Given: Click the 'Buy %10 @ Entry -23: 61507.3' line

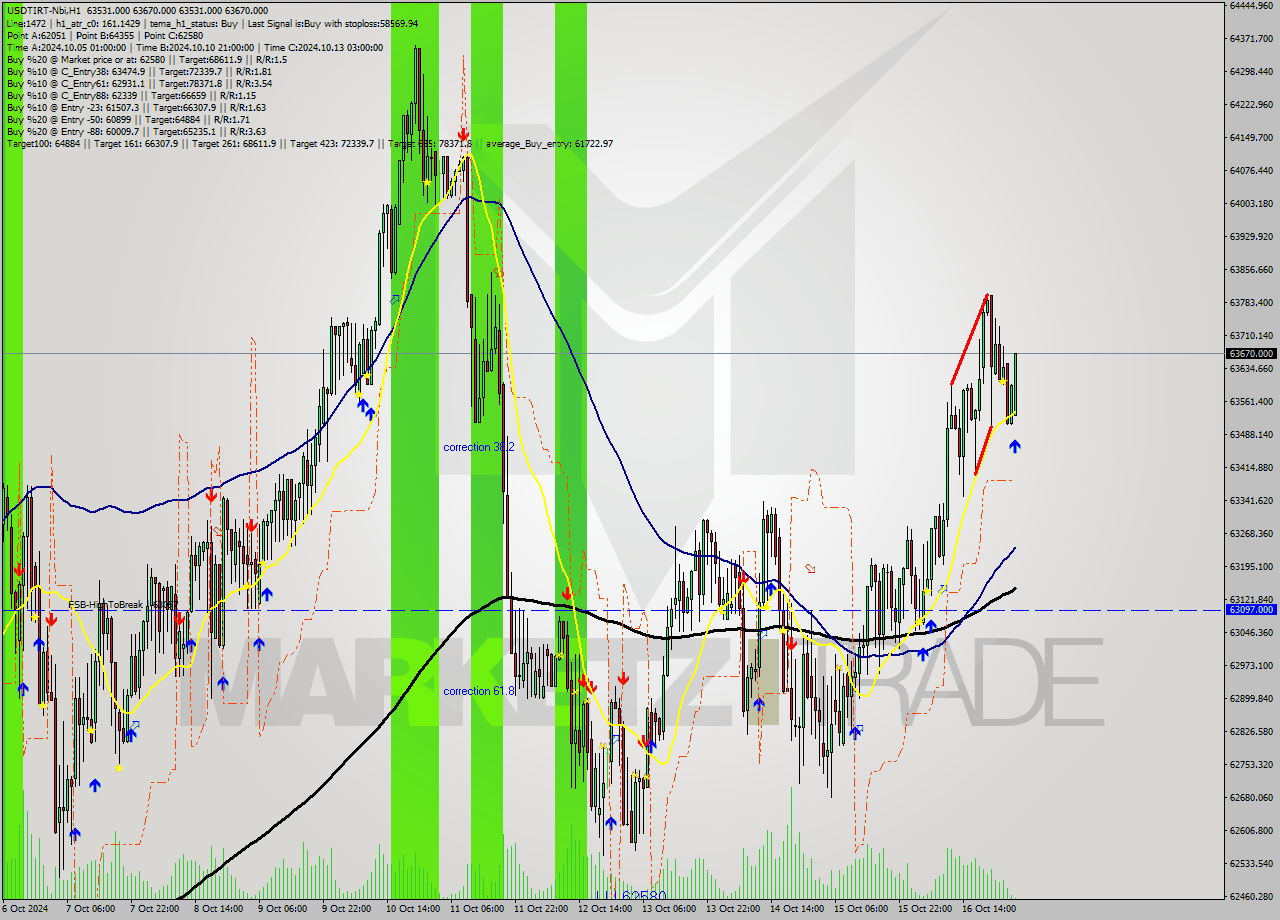Looking at the screenshot, I should [x=136, y=107].
